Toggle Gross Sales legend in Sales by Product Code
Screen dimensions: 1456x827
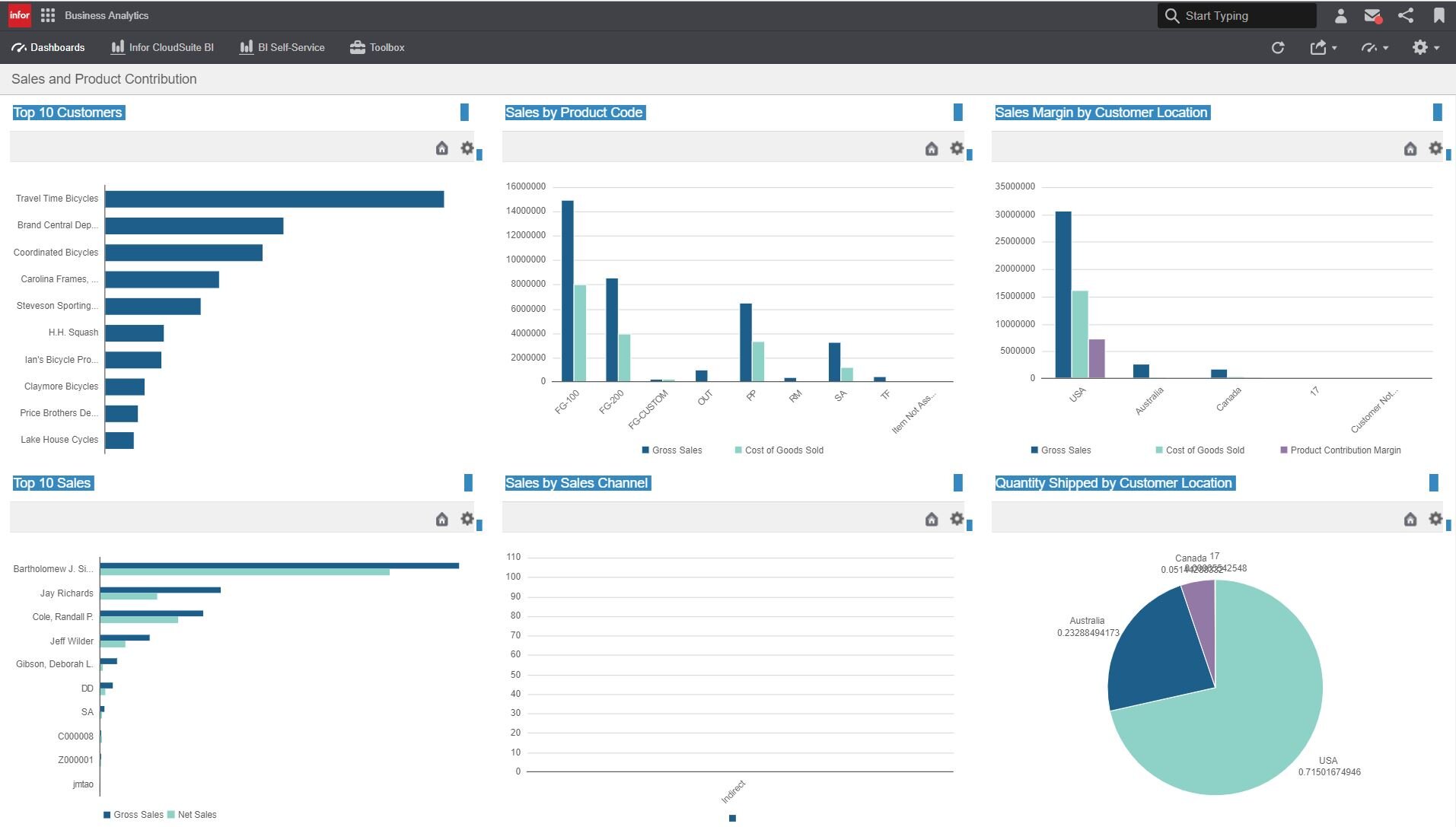672,450
